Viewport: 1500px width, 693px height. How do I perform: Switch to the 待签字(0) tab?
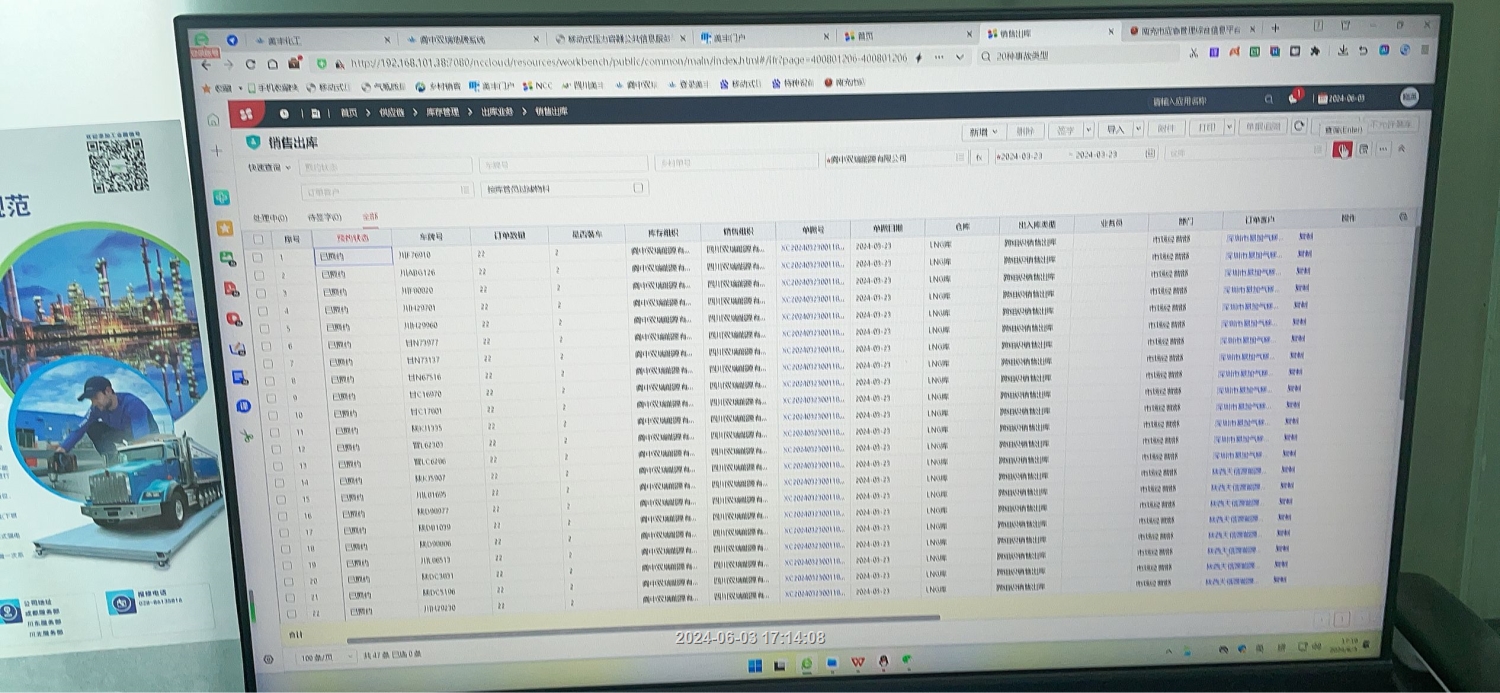click(324, 217)
